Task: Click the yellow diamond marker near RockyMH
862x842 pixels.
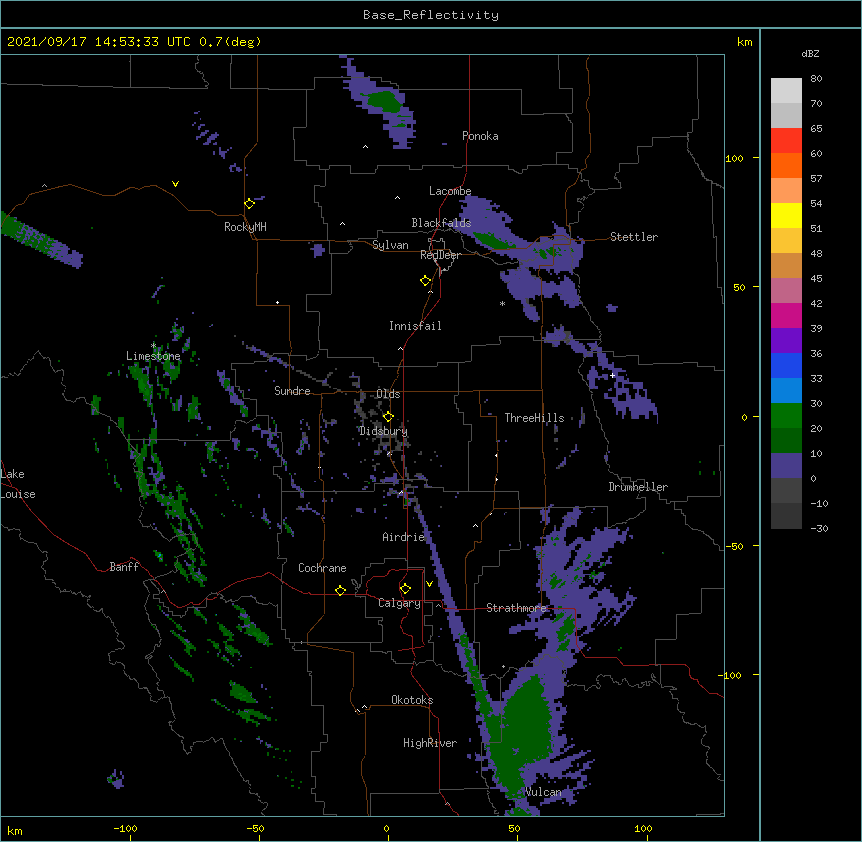Action: coord(250,204)
